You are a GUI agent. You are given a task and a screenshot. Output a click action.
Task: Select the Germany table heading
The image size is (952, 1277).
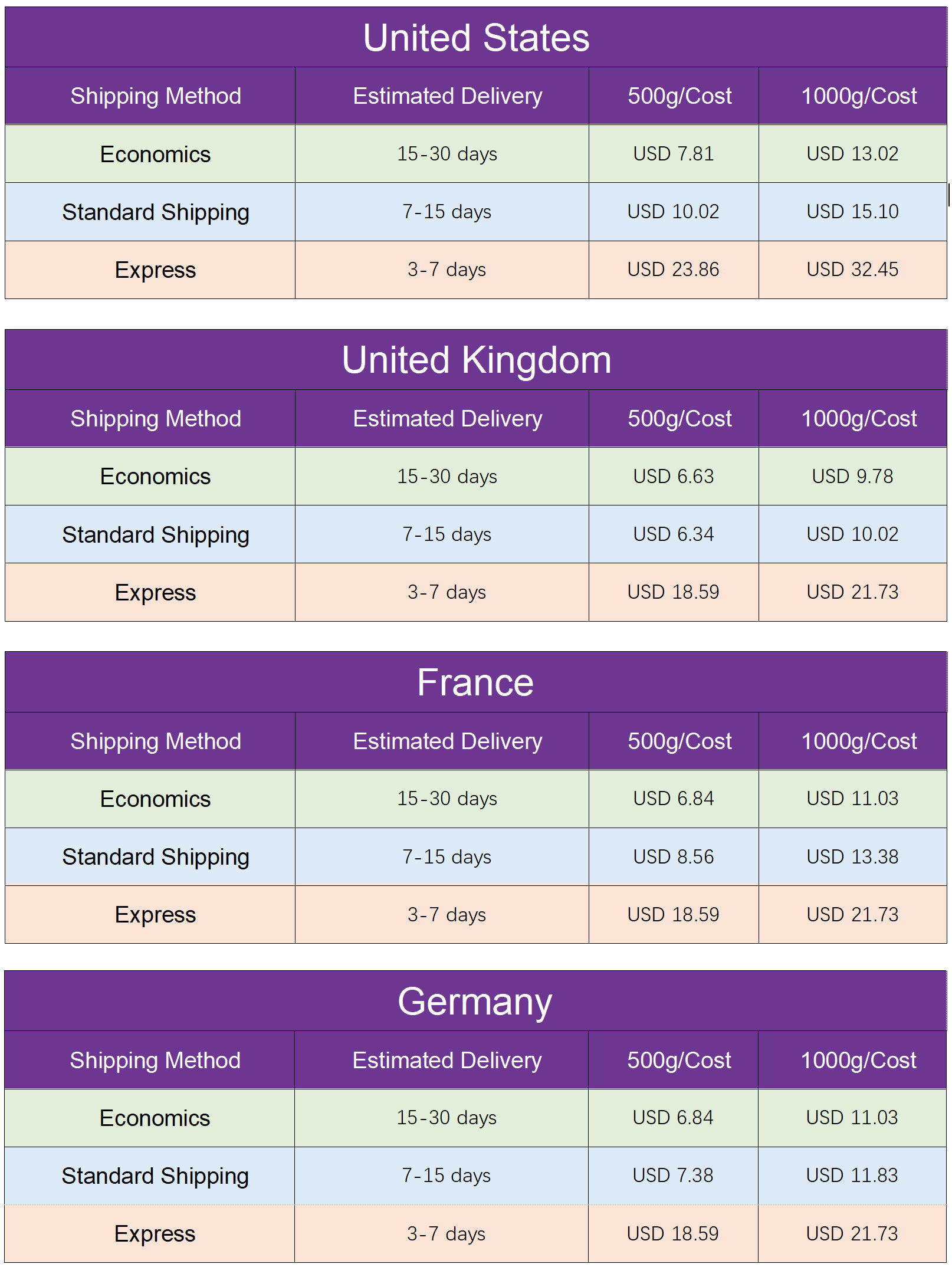[x=475, y=1002]
